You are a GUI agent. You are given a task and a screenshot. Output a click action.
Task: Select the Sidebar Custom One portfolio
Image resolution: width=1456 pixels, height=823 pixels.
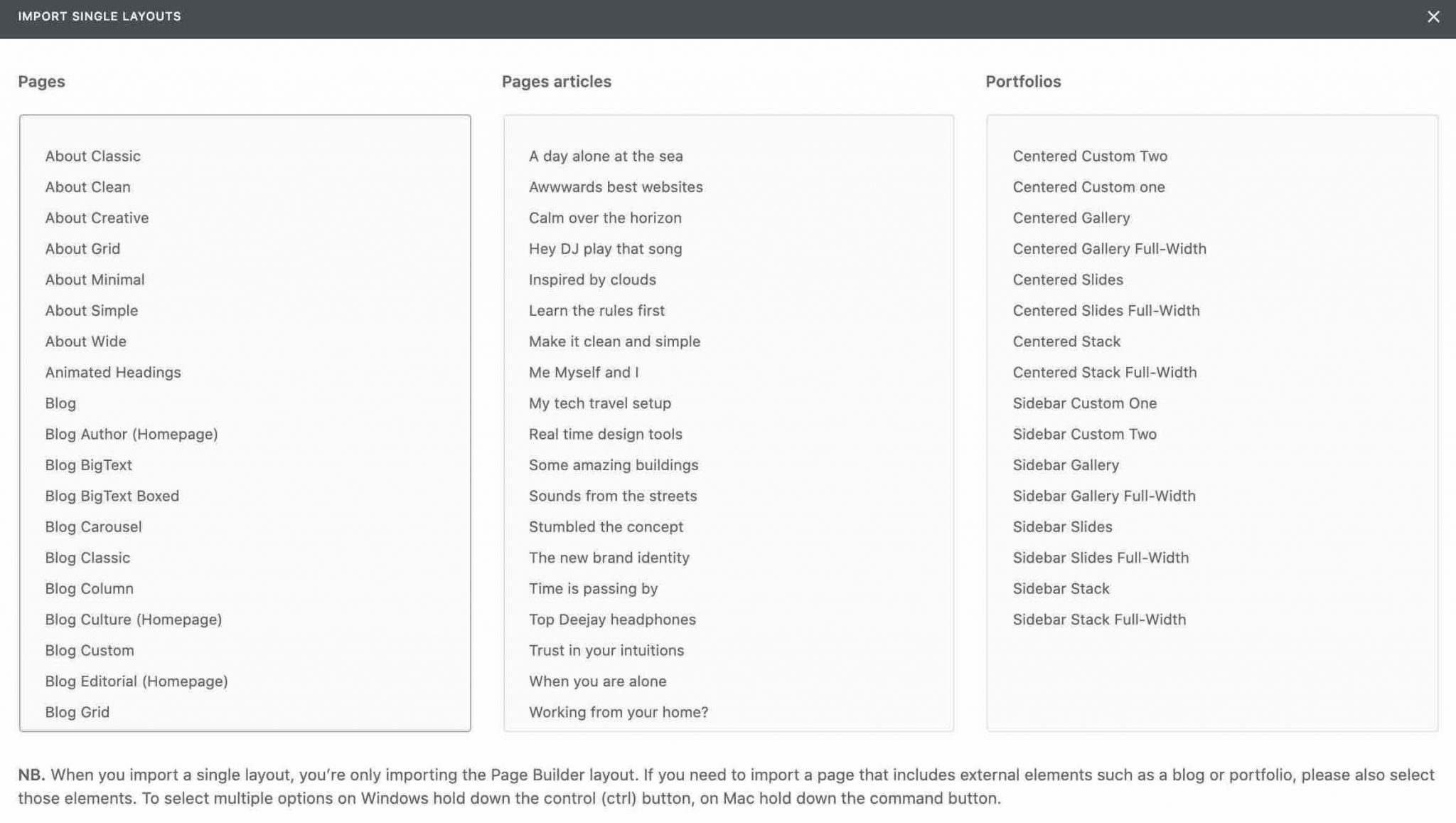1084,403
